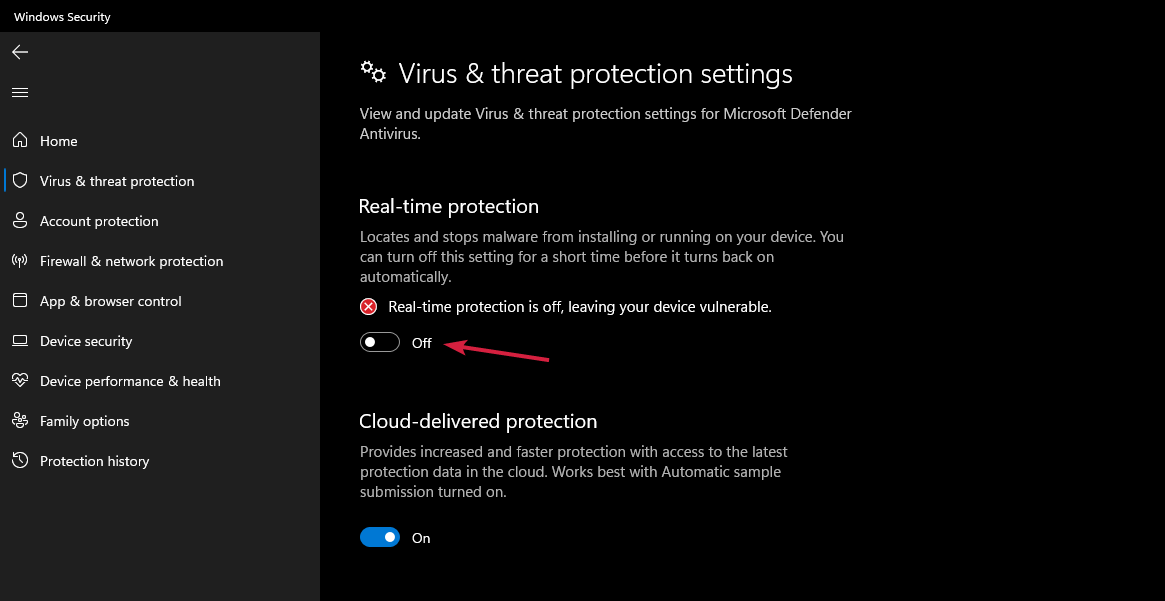Click the red error icon beside warning
The width and height of the screenshot is (1165, 601).
coord(369,307)
